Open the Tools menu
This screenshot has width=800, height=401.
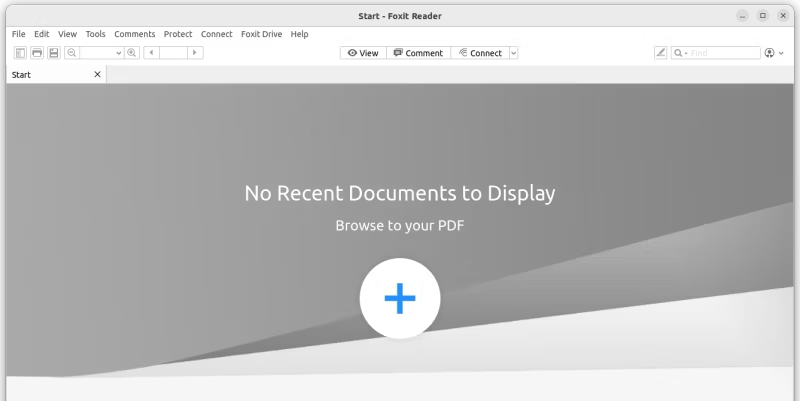tap(95, 34)
